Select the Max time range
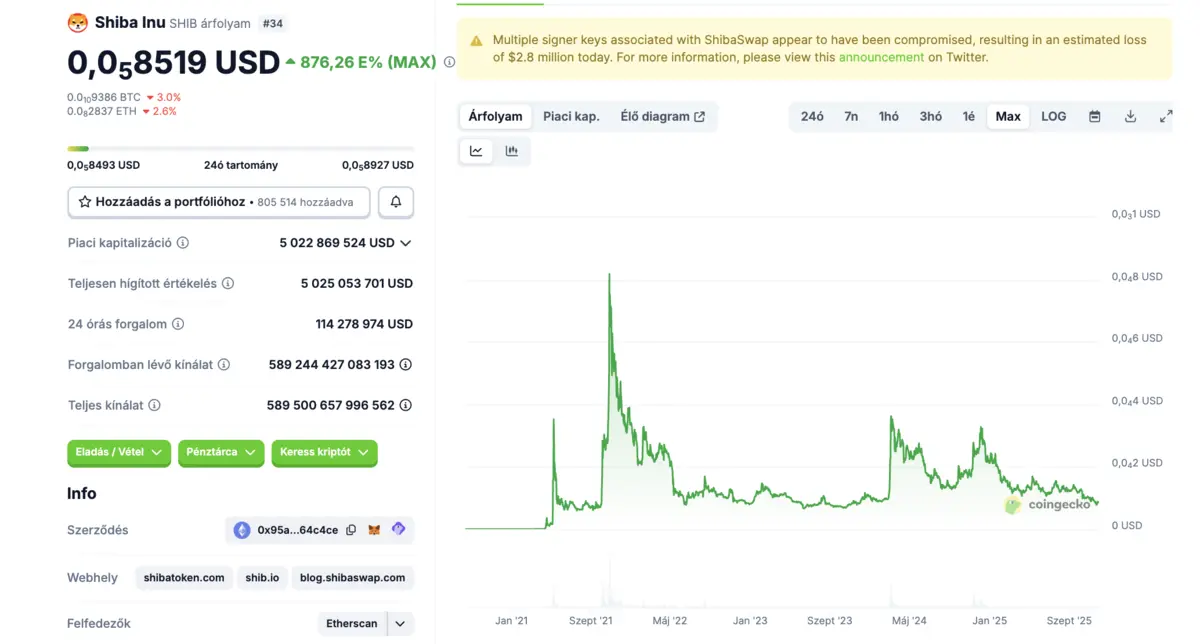Screen dimensions: 1200x644 (x=1008, y=117)
